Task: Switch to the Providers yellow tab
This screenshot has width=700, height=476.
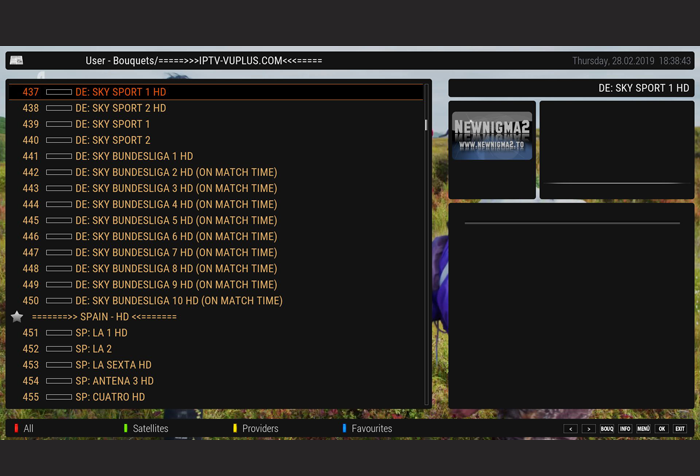Action: point(256,429)
